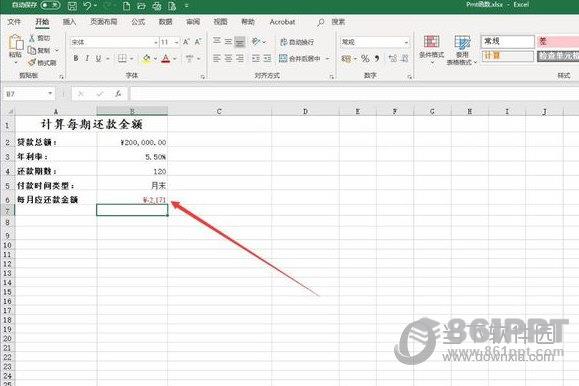Screen dimensions: 579x386
Task: Click the Percent style icon
Action: coord(365,58)
